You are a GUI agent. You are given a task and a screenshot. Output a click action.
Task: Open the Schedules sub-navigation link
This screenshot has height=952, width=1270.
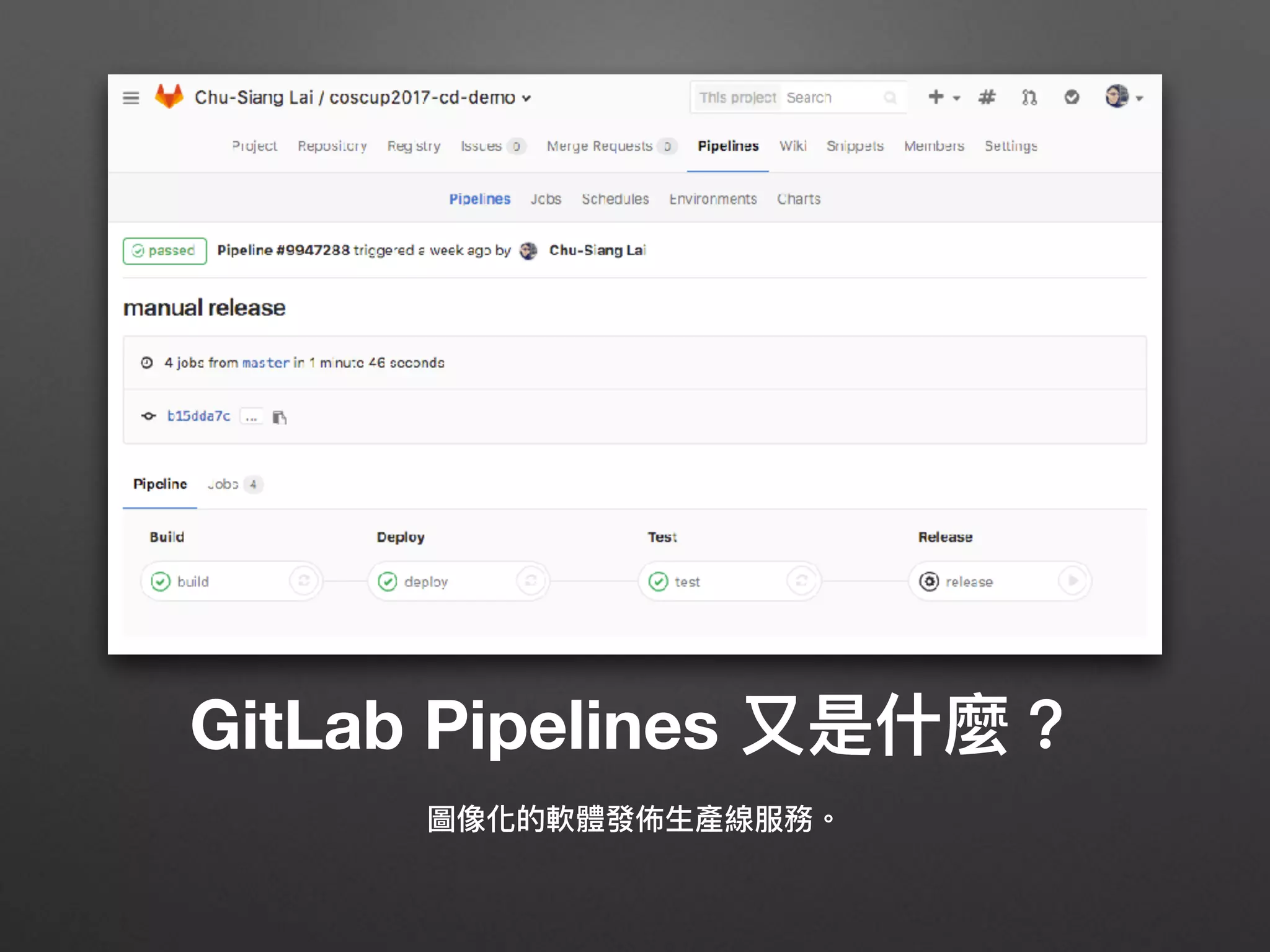point(615,199)
